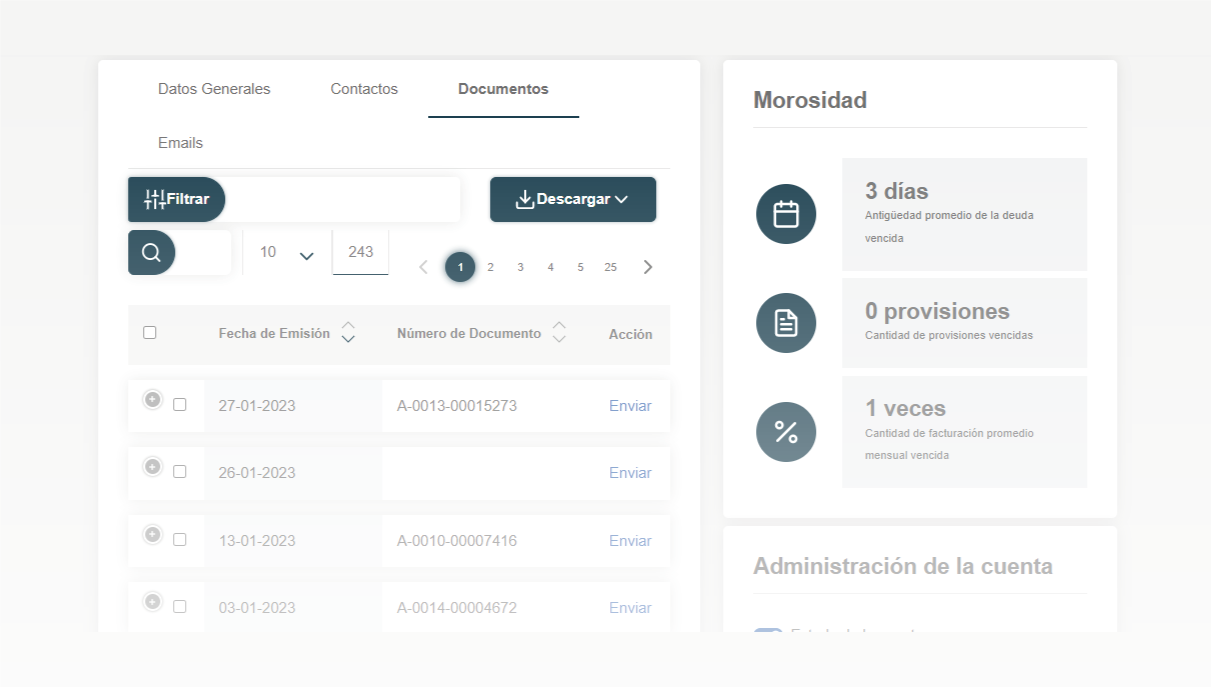The width and height of the screenshot is (1211, 687).
Task: Sort by Número de Documento arrows
Action: [559, 332]
